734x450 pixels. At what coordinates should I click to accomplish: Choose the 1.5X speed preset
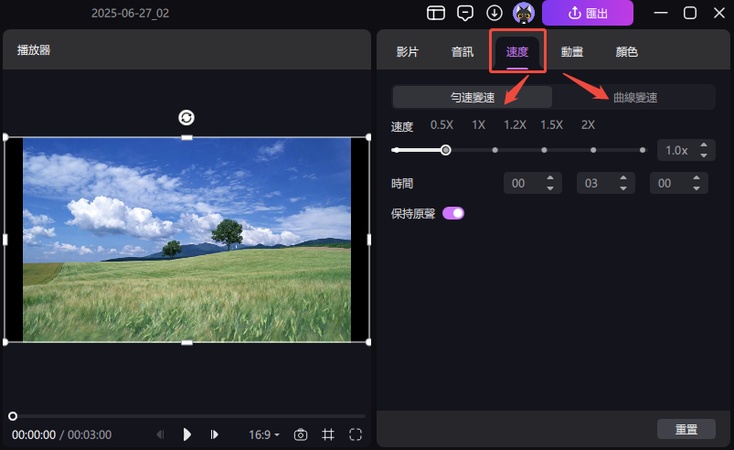pyautogui.click(x=551, y=125)
